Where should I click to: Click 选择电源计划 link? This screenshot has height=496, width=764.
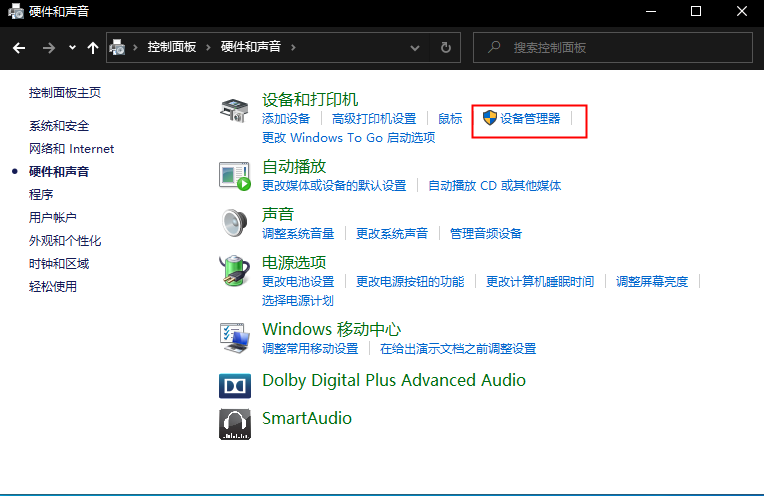(298, 301)
